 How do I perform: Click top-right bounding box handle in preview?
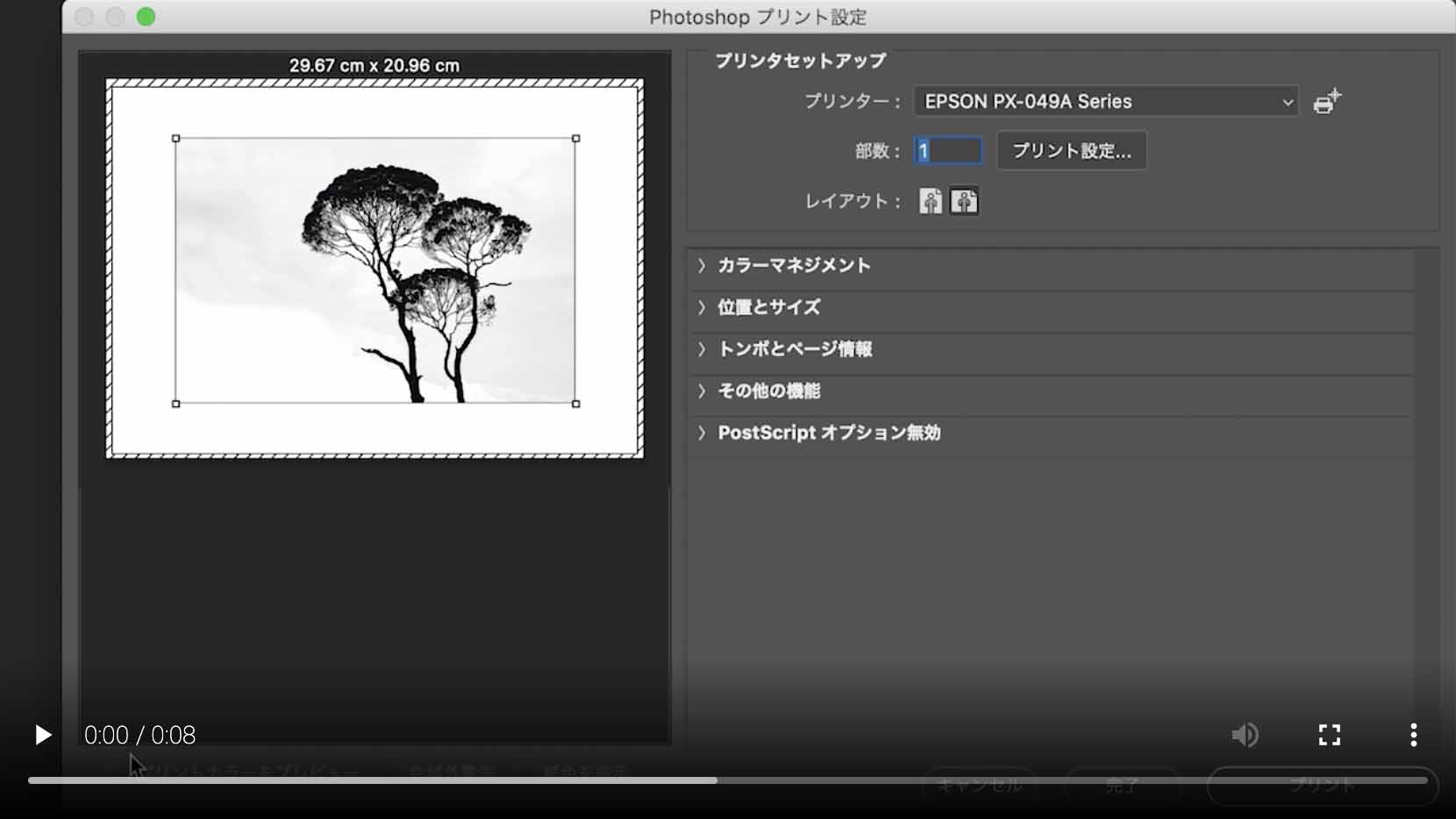[575, 139]
